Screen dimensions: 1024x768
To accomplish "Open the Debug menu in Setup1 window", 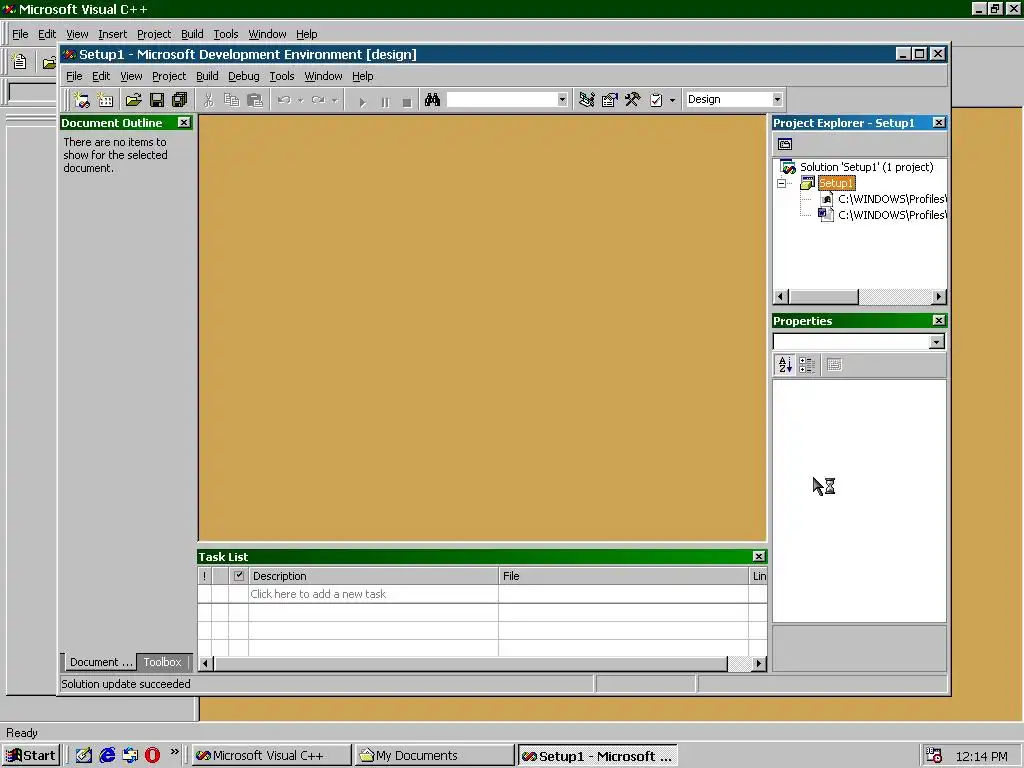I will click(x=244, y=76).
